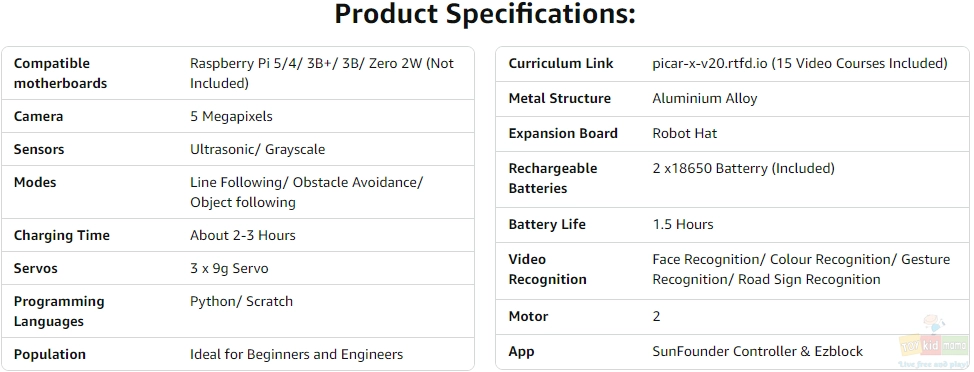This screenshot has height=372, width=974.
Task: Click the Motor row label
Action: (528, 316)
